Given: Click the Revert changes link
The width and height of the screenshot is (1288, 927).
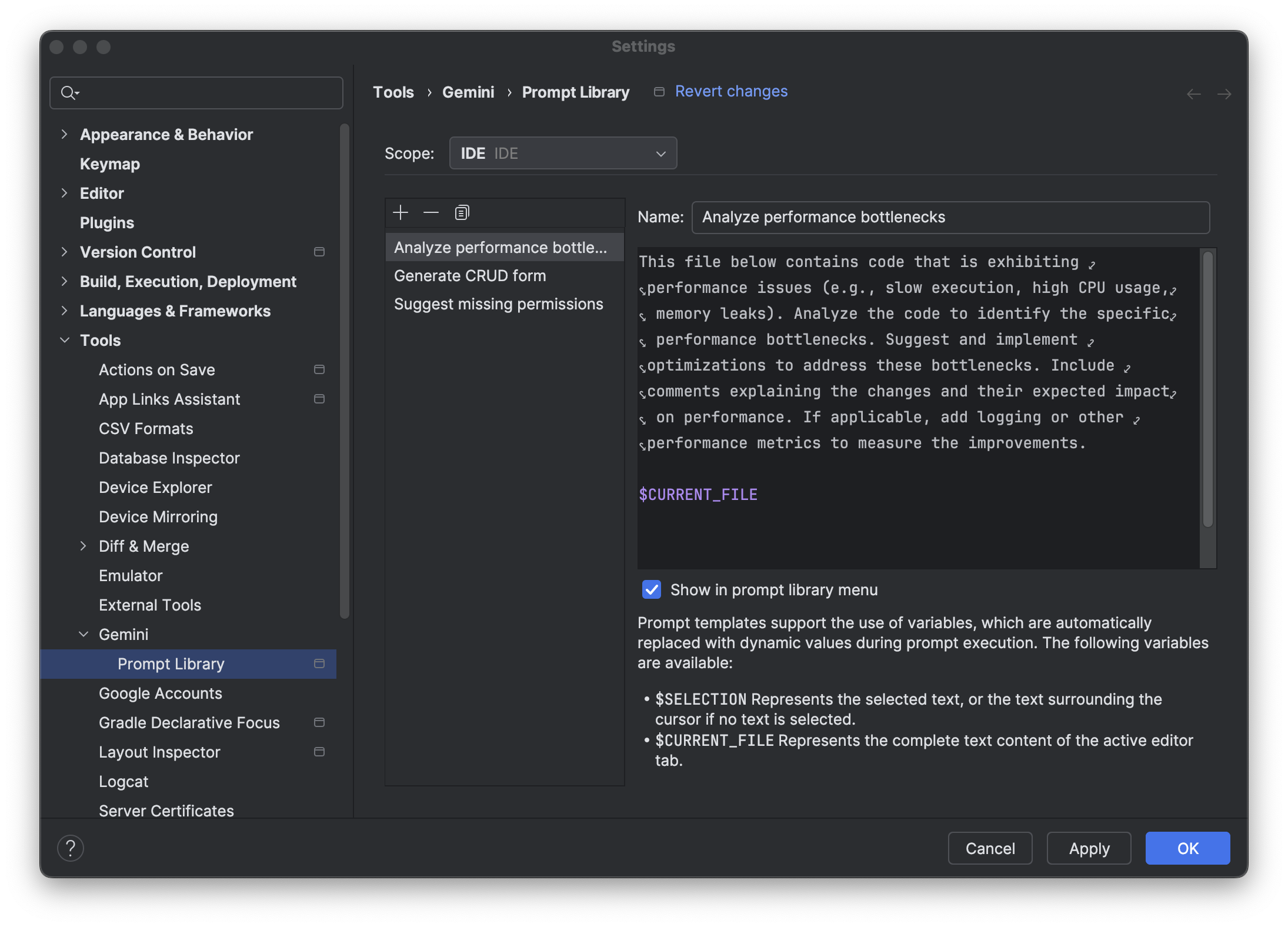Looking at the screenshot, I should pyautogui.click(x=732, y=91).
